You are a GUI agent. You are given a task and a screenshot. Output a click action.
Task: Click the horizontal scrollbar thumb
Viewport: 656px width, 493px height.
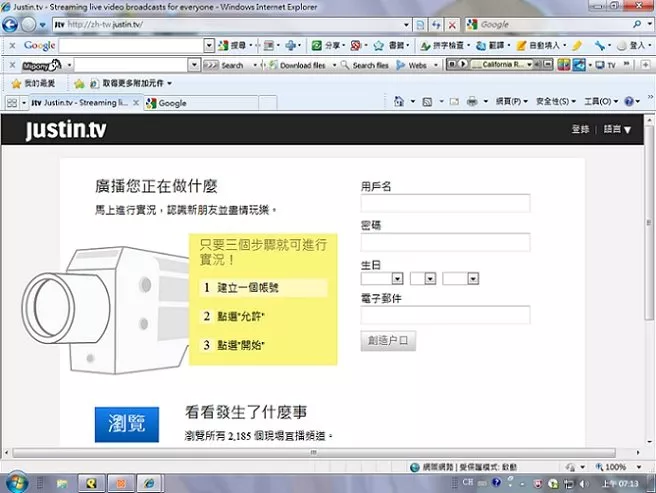(x=314, y=452)
